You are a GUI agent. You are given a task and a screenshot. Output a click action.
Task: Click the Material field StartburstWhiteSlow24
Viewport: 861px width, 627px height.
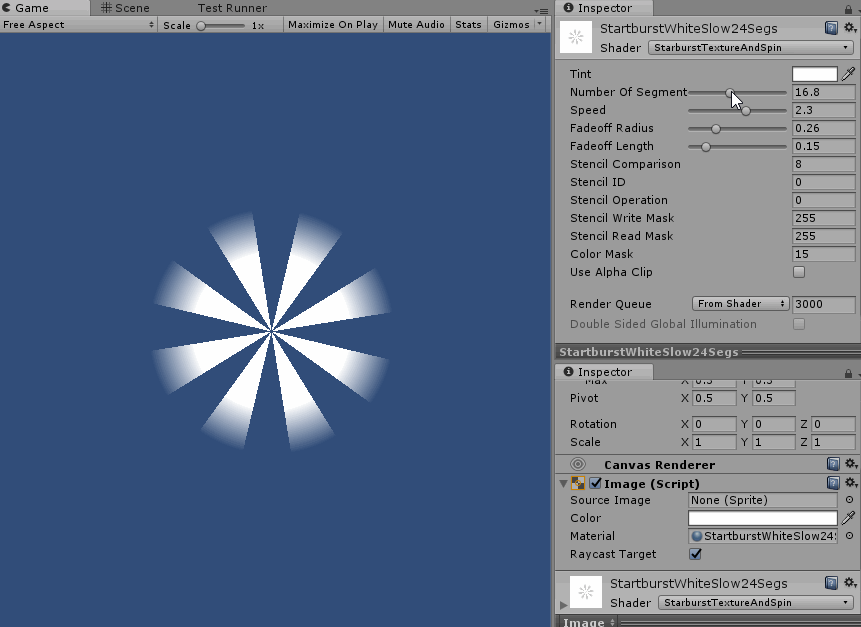point(763,536)
